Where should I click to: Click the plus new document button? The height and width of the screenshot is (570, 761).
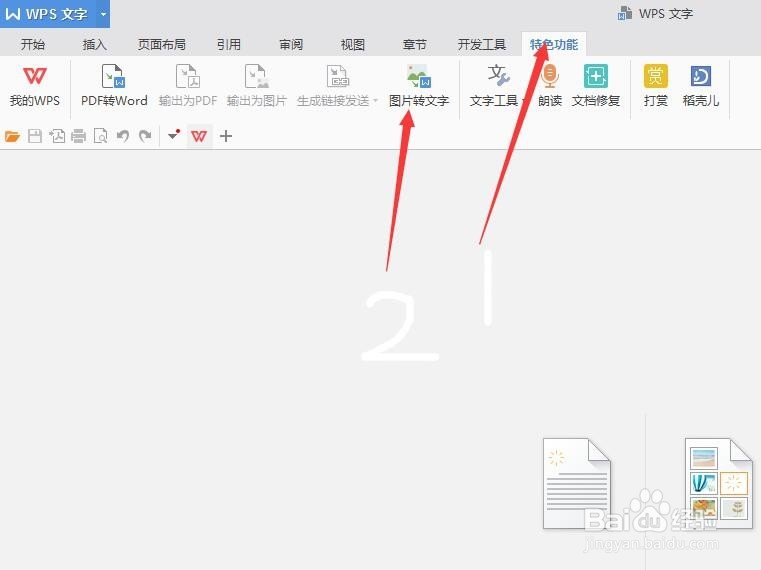tap(226, 136)
